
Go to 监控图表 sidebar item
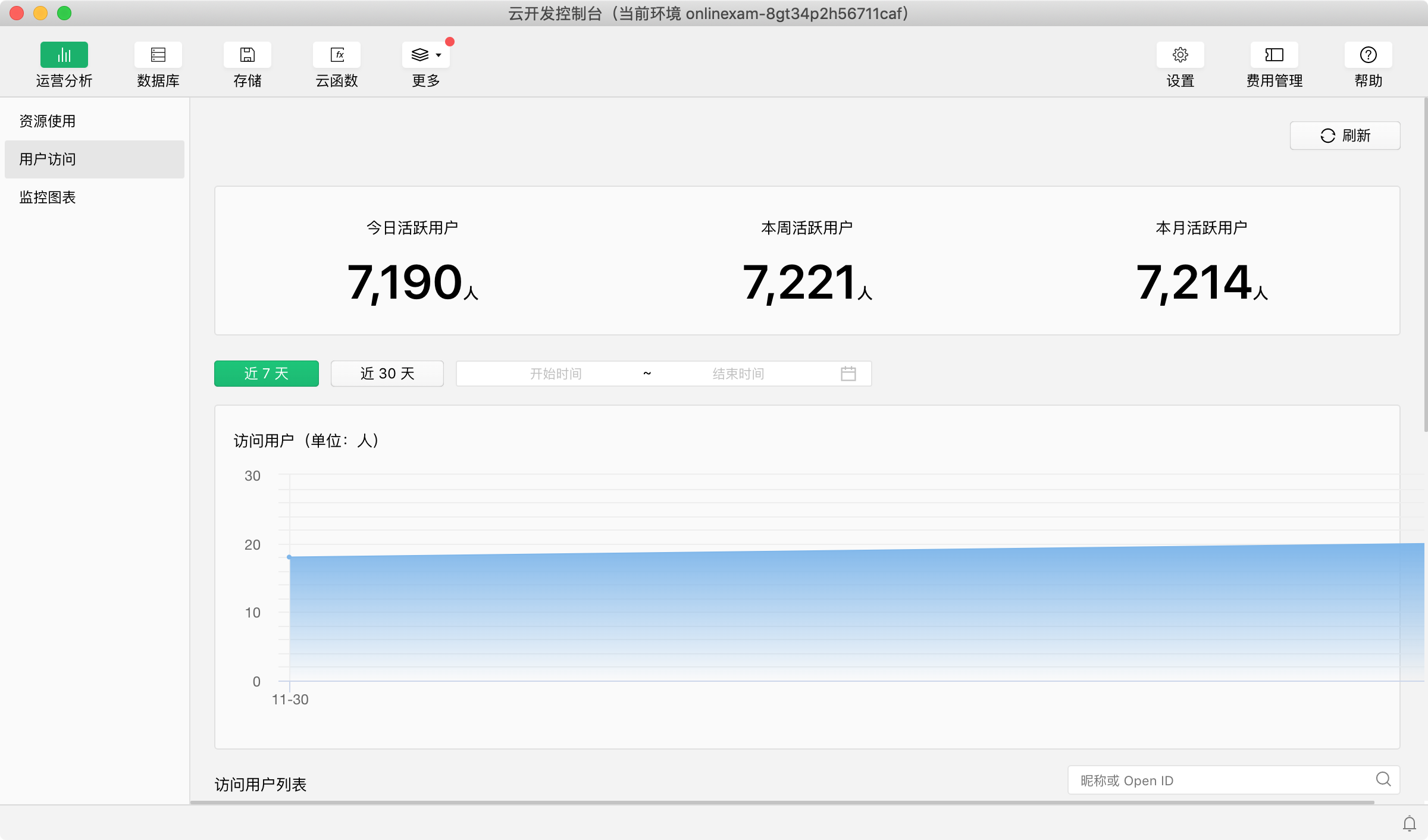tap(48, 198)
